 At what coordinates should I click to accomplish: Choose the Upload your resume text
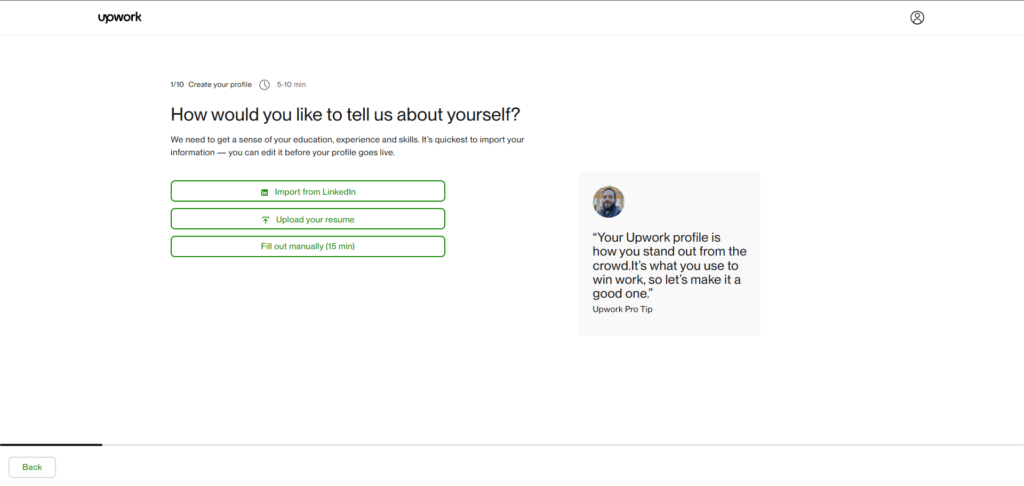point(315,220)
